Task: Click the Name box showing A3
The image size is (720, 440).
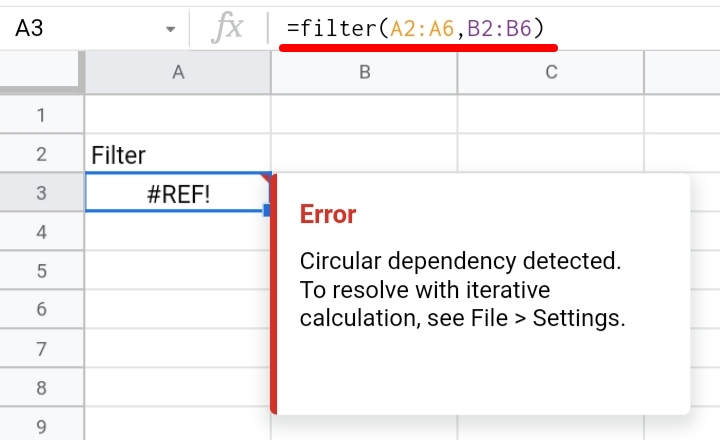Action: (94, 28)
